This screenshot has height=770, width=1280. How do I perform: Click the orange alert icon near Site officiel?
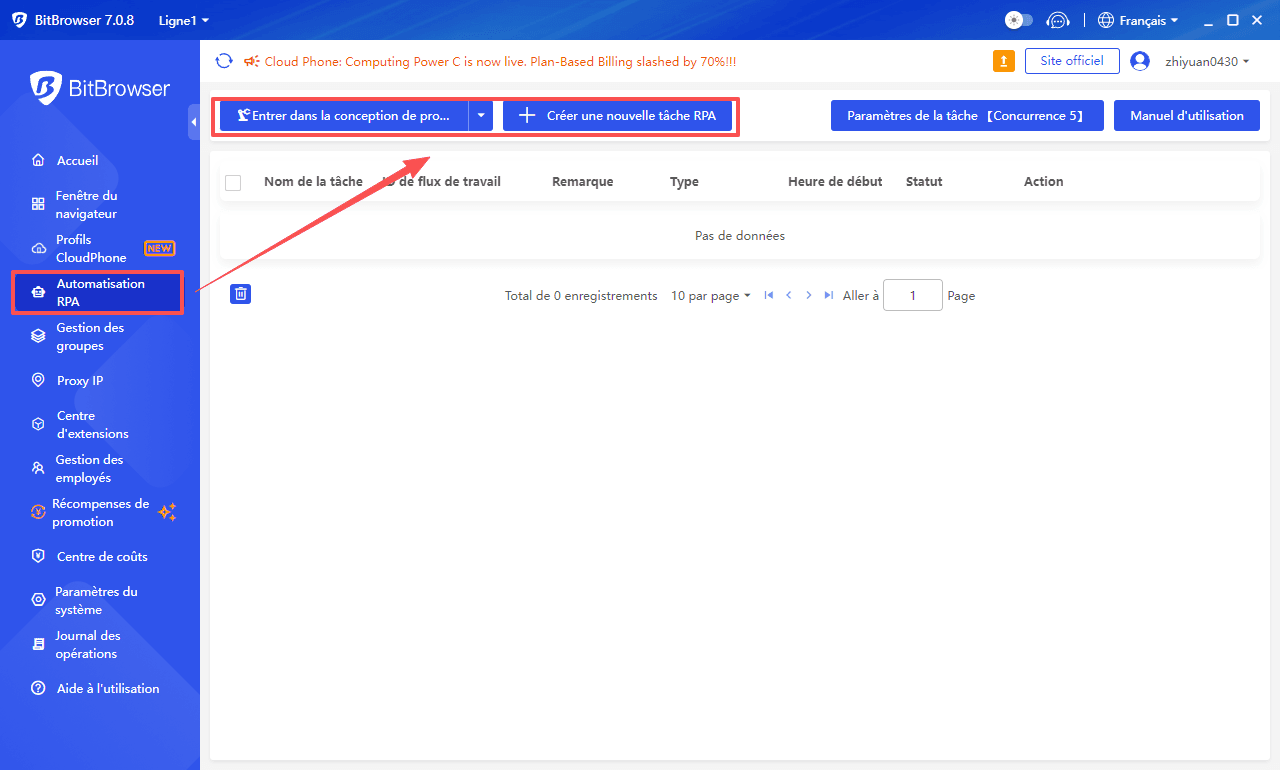[x=1004, y=60]
